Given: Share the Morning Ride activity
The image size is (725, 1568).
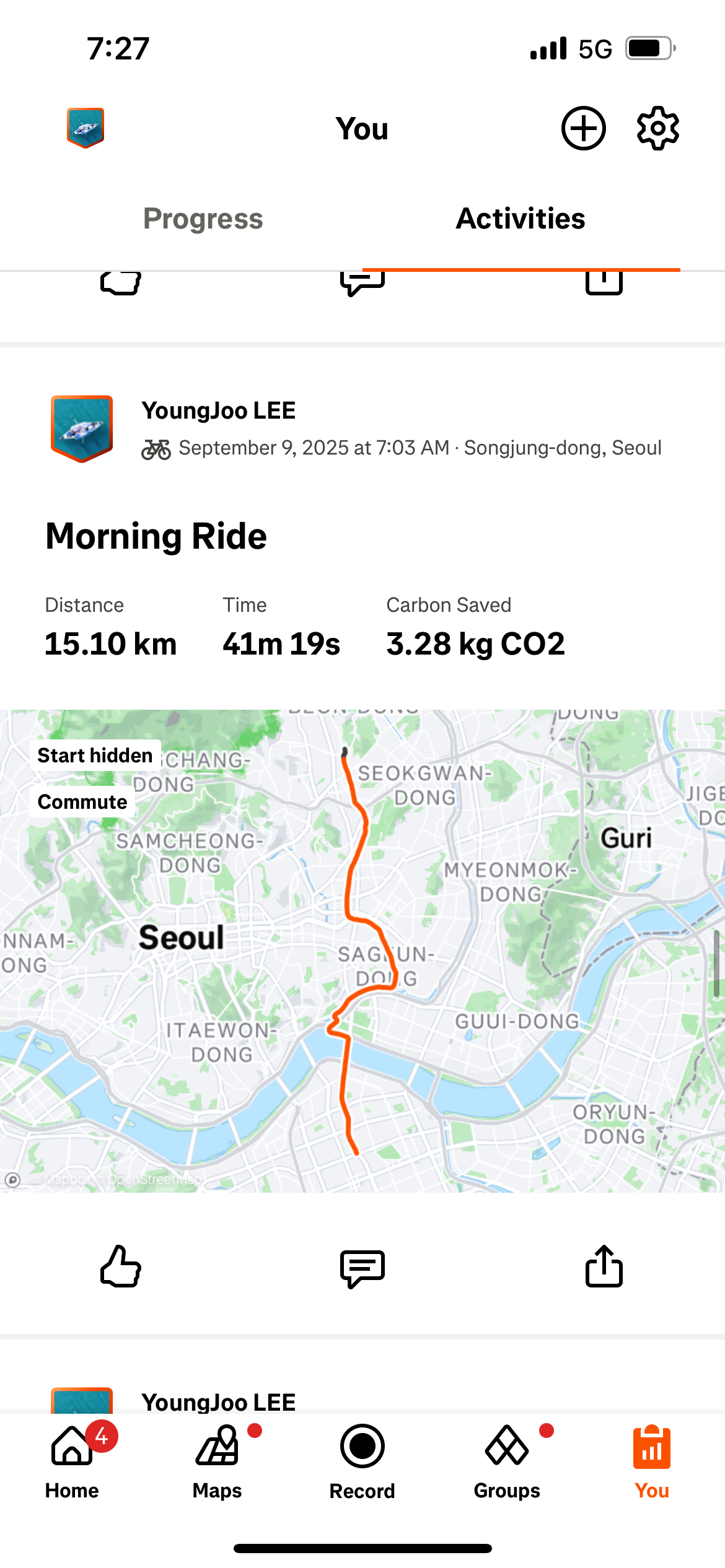Looking at the screenshot, I should 604,1266.
